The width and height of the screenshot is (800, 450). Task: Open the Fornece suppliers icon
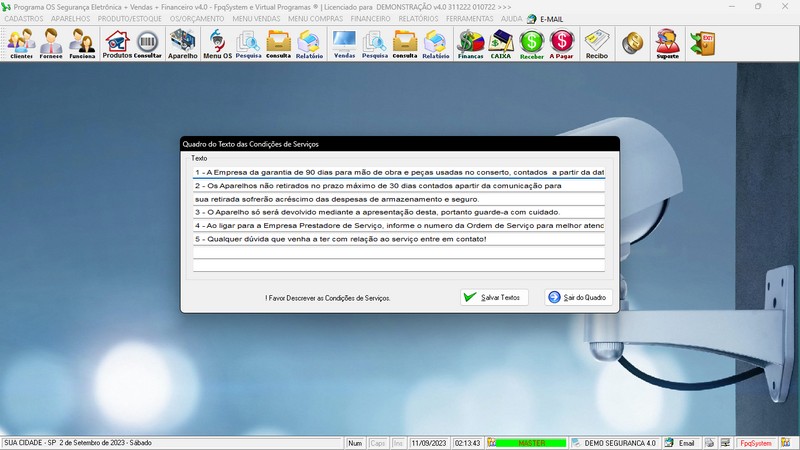(51, 43)
